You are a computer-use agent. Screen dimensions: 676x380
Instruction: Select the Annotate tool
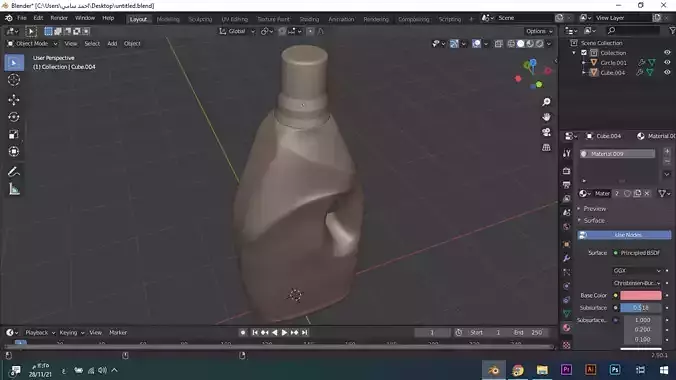point(14,172)
